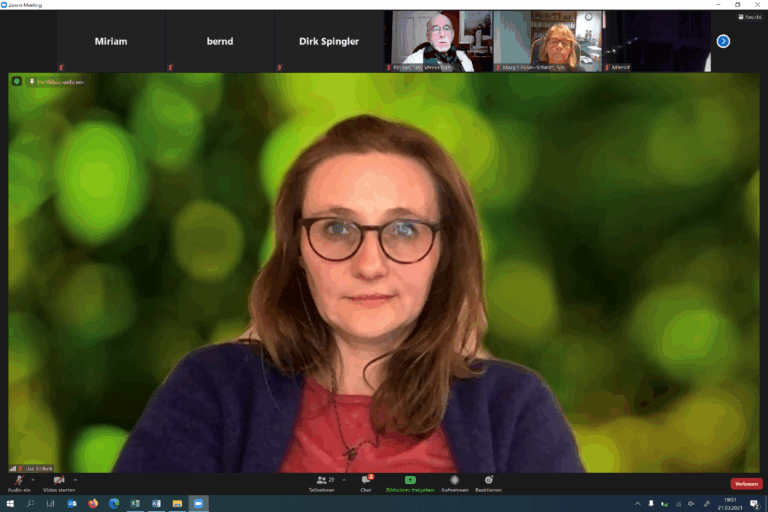Image resolution: width=768 pixels, height=512 pixels.
Task: Expand audio options arrow next to microphone
Action: point(33,479)
